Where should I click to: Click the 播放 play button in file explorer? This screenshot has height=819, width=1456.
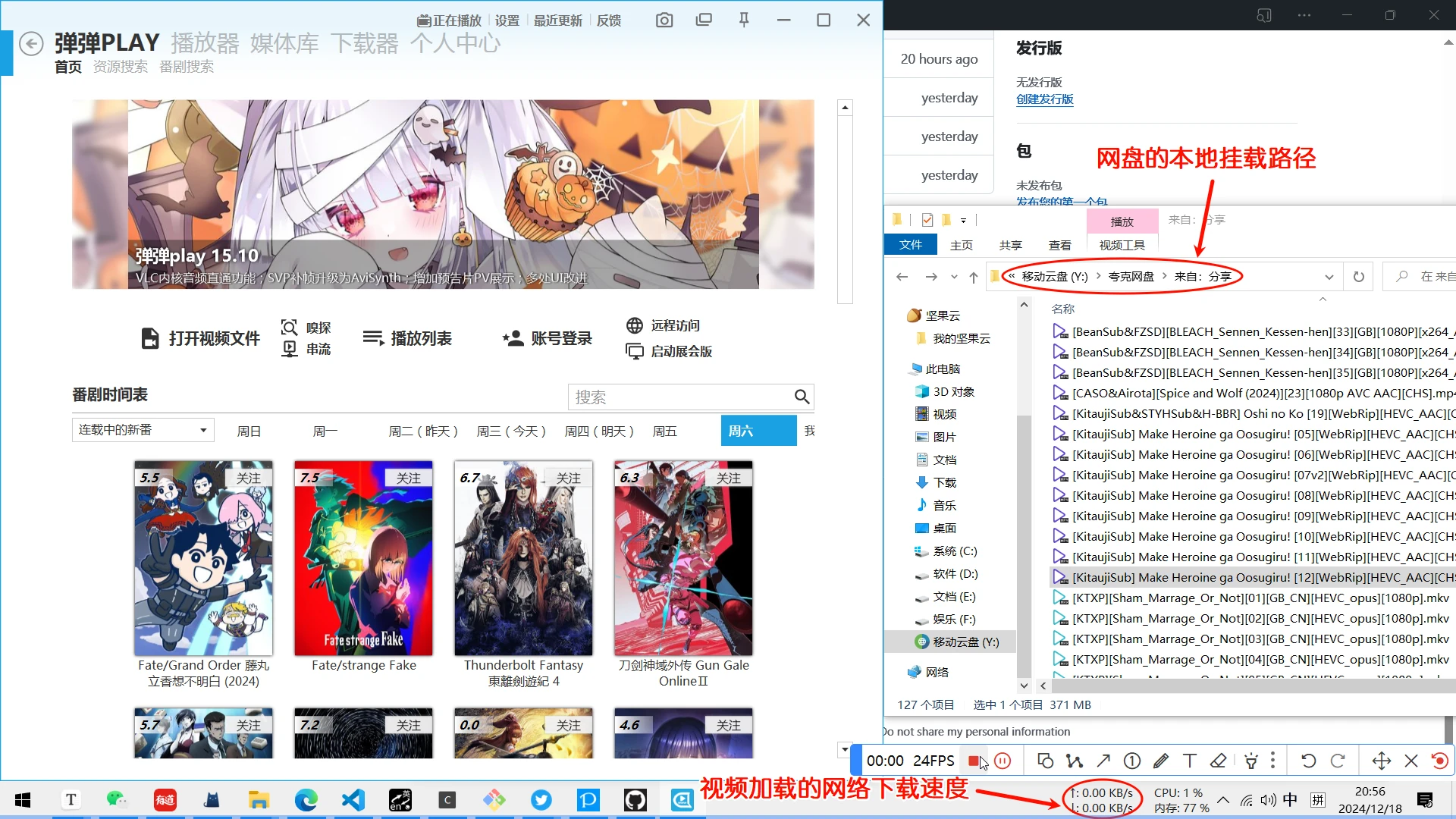pyautogui.click(x=1121, y=221)
